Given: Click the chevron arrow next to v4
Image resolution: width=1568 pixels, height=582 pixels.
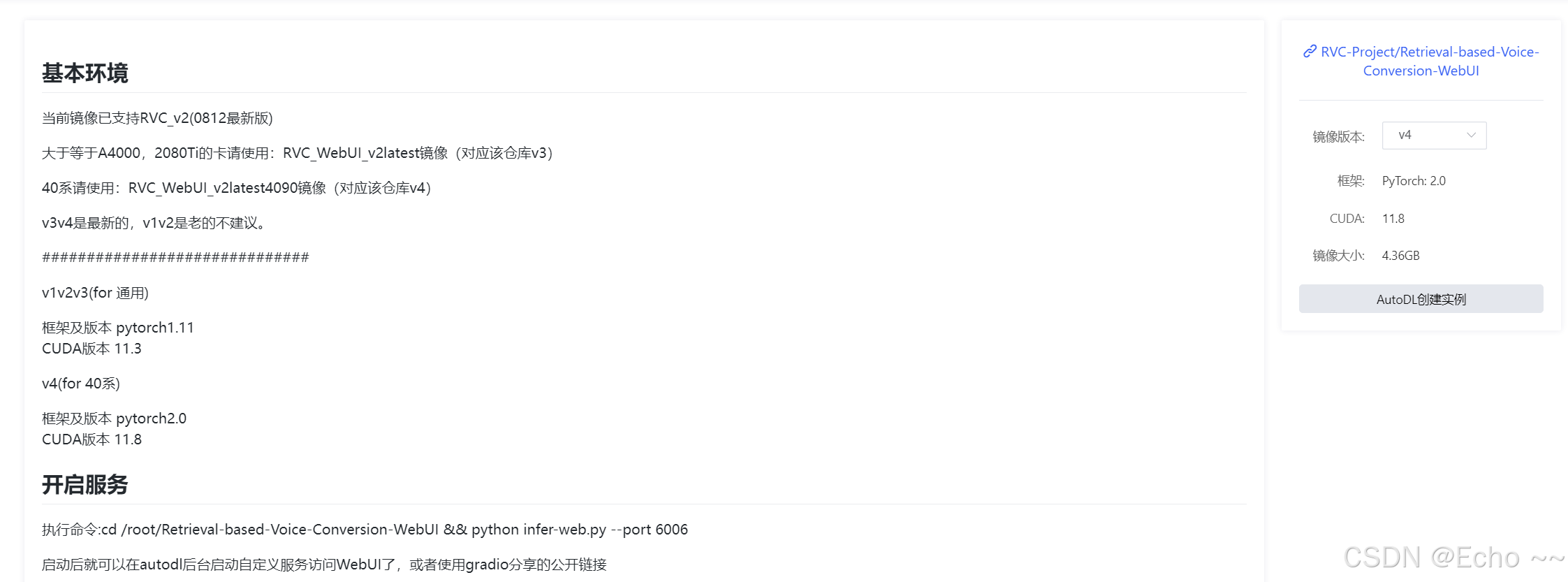Looking at the screenshot, I should click(x=1471, y=135).
